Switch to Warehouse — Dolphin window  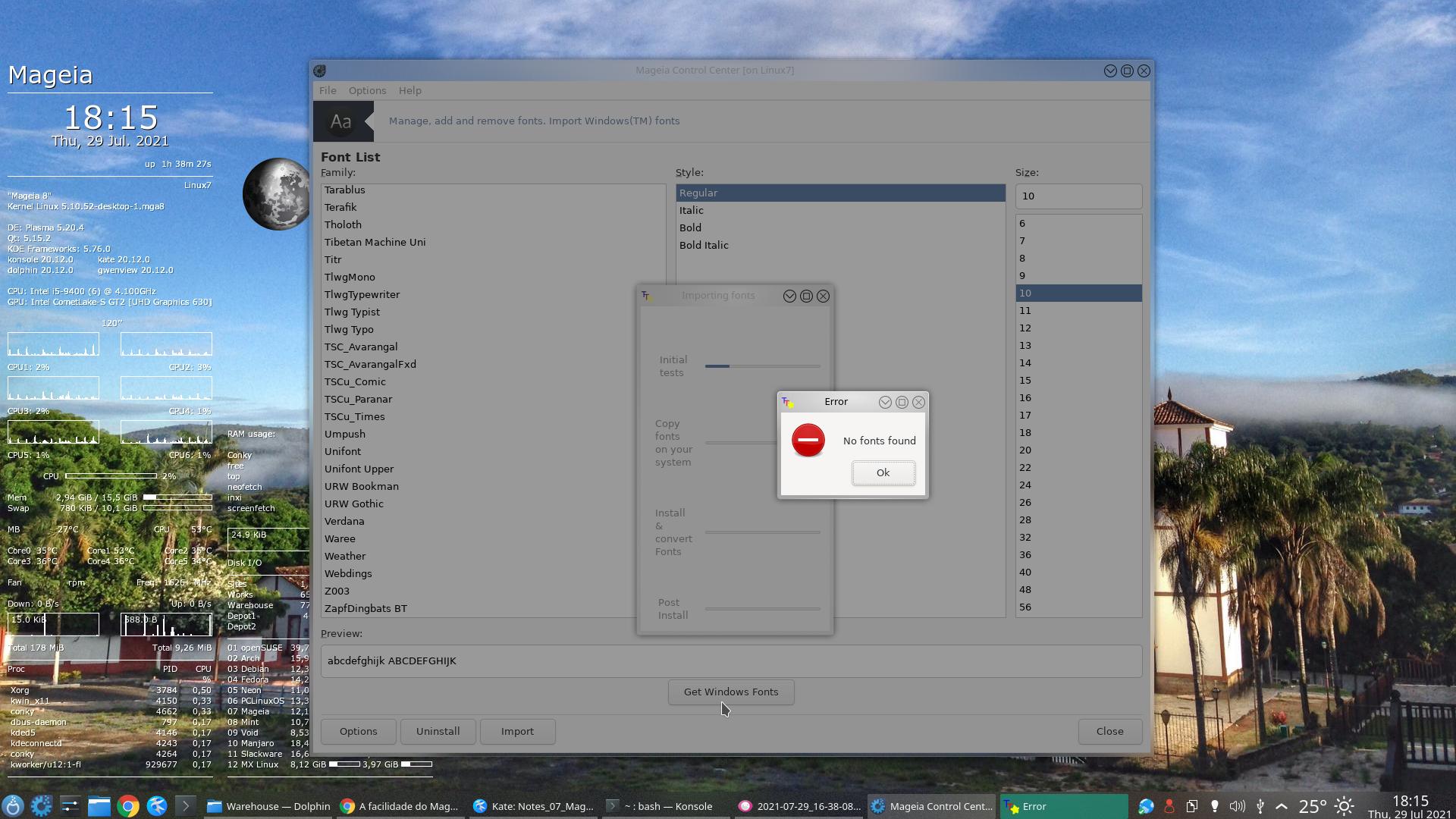268,806
